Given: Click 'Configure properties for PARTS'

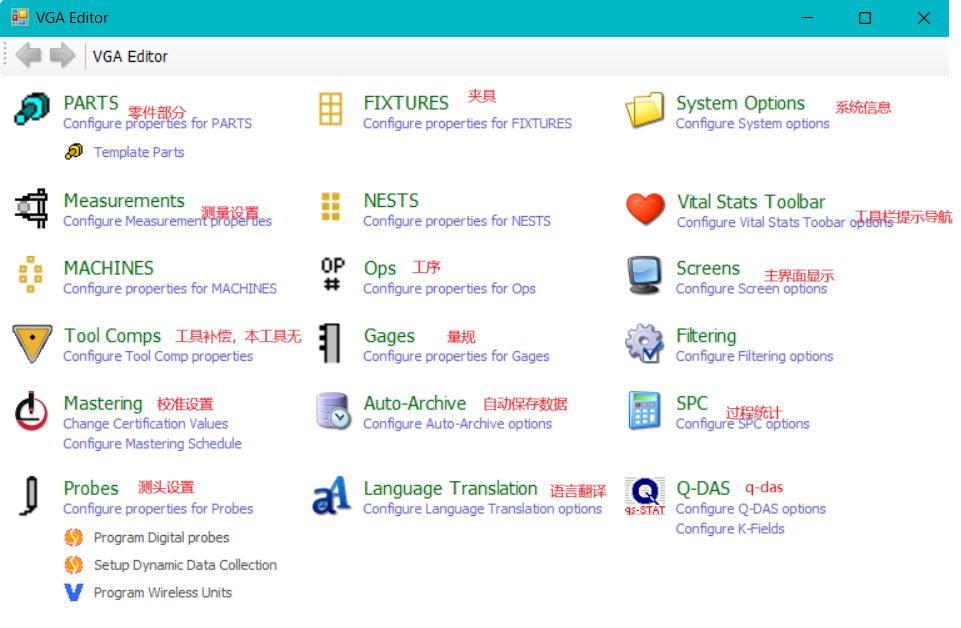Looking at the screenshot, I should (158, 124).
